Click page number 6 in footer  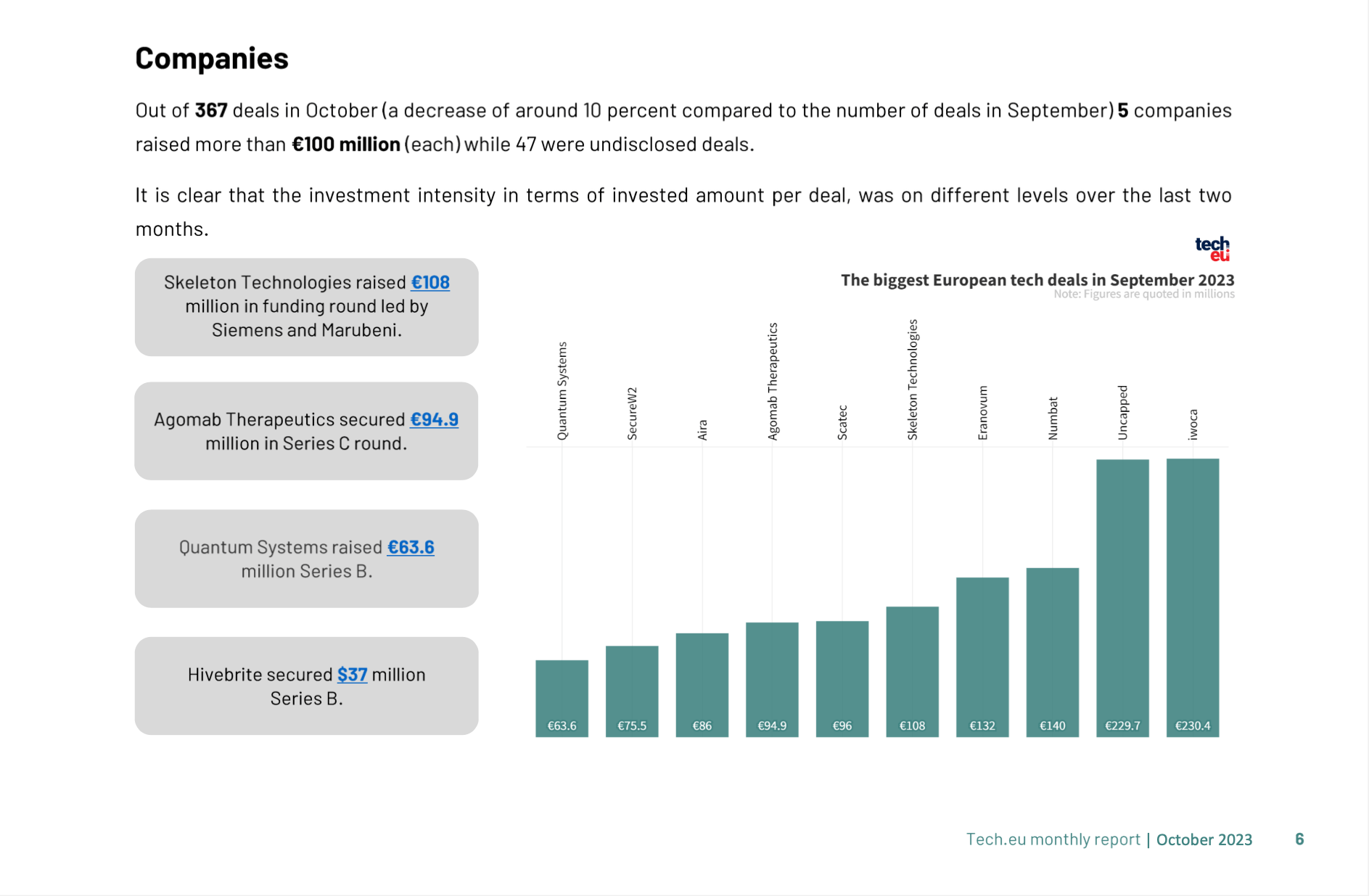(x=1299, y=839)
